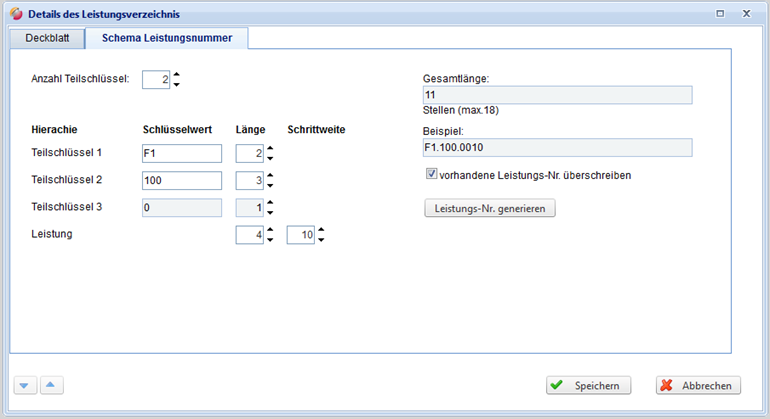This screenshot has height=419, width=770.
Task: Click the down arrow navigation icon
Action: click(25, 385)
